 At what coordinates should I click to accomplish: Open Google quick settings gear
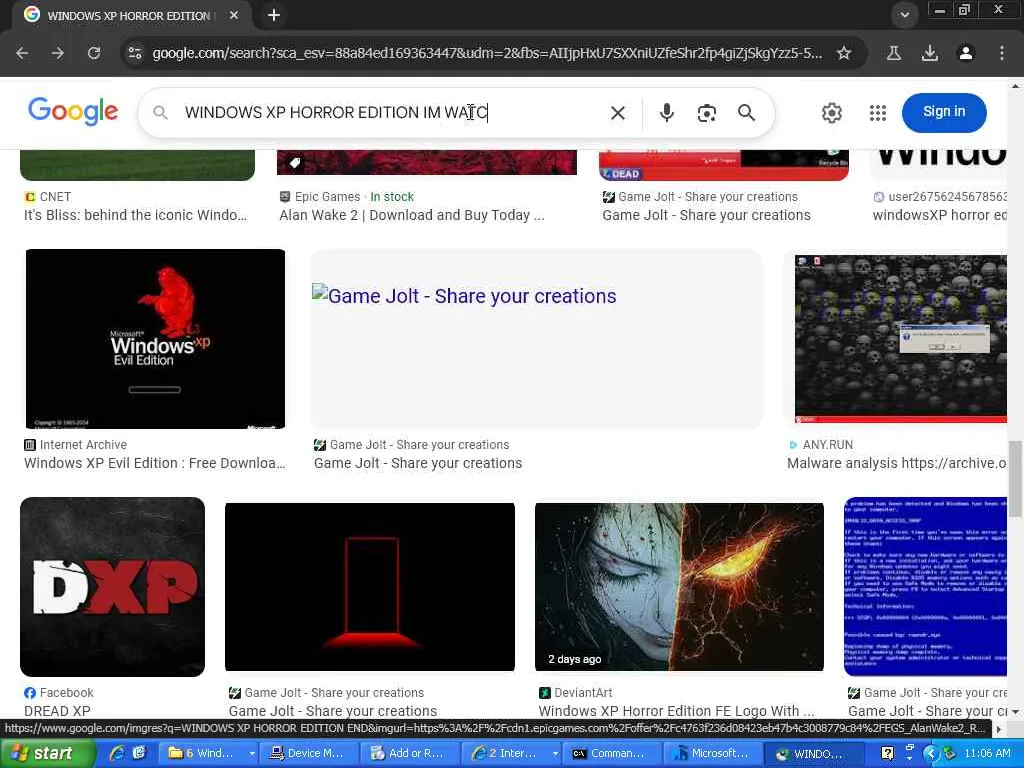(x=831, y=113)
